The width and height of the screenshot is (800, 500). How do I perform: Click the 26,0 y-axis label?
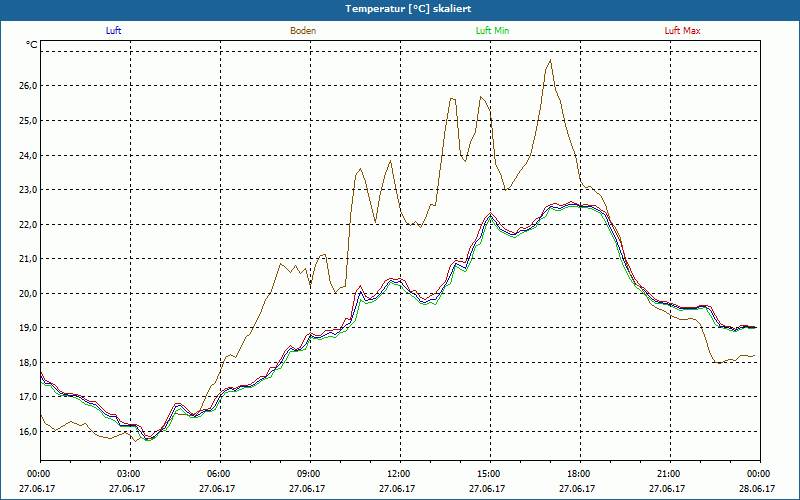[28, 86]
